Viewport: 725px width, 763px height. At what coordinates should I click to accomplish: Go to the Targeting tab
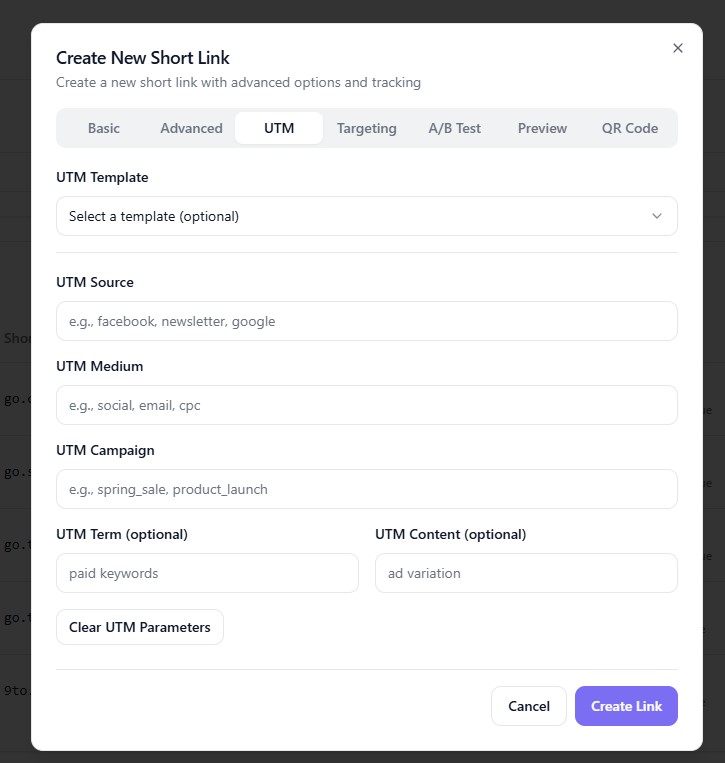366,128
